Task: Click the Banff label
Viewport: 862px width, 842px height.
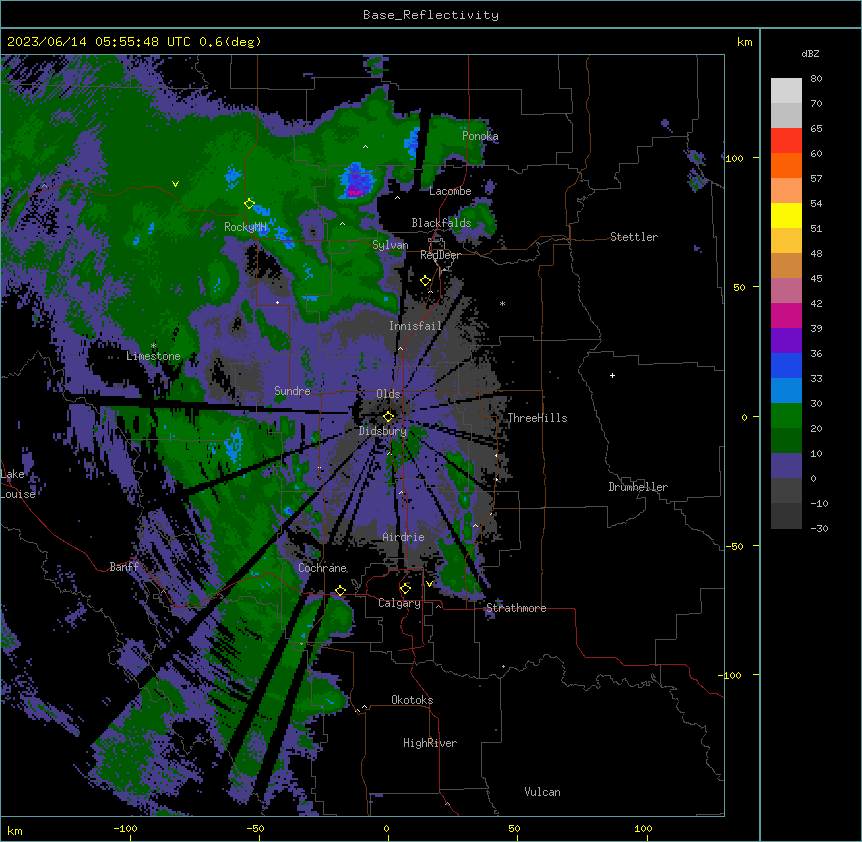Action: (124, 567)
